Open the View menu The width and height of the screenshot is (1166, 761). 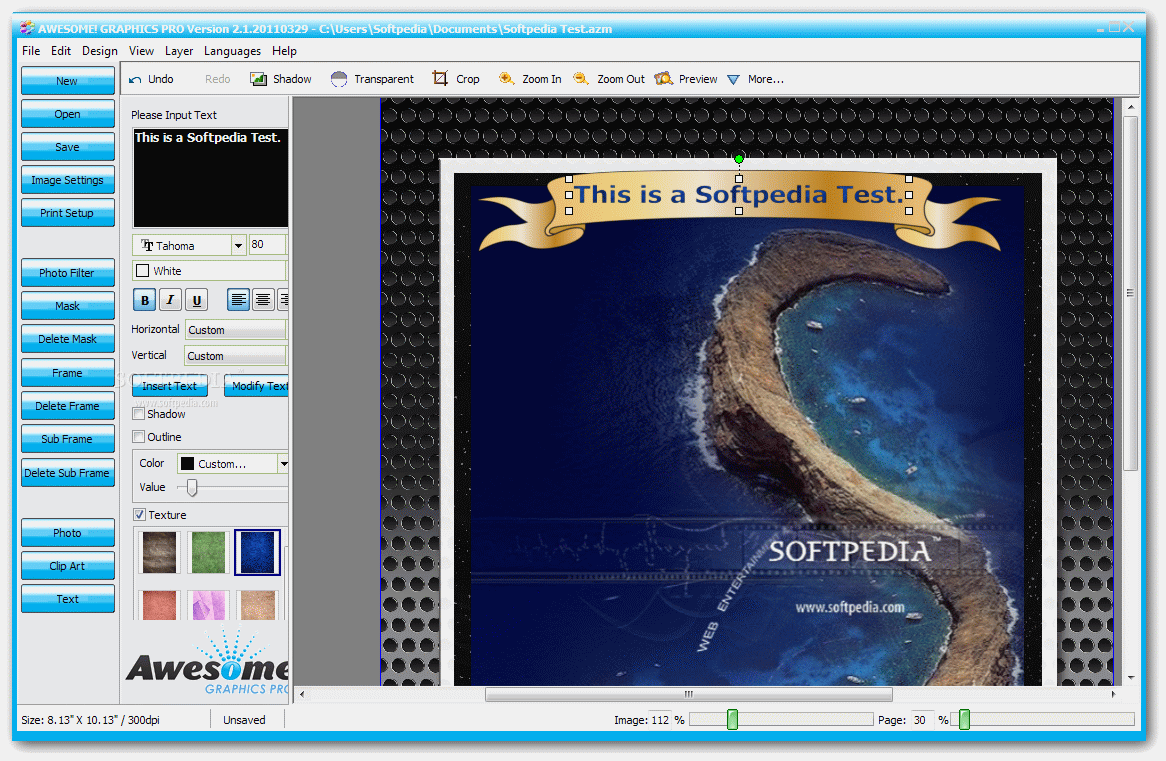tap(141, 51)
